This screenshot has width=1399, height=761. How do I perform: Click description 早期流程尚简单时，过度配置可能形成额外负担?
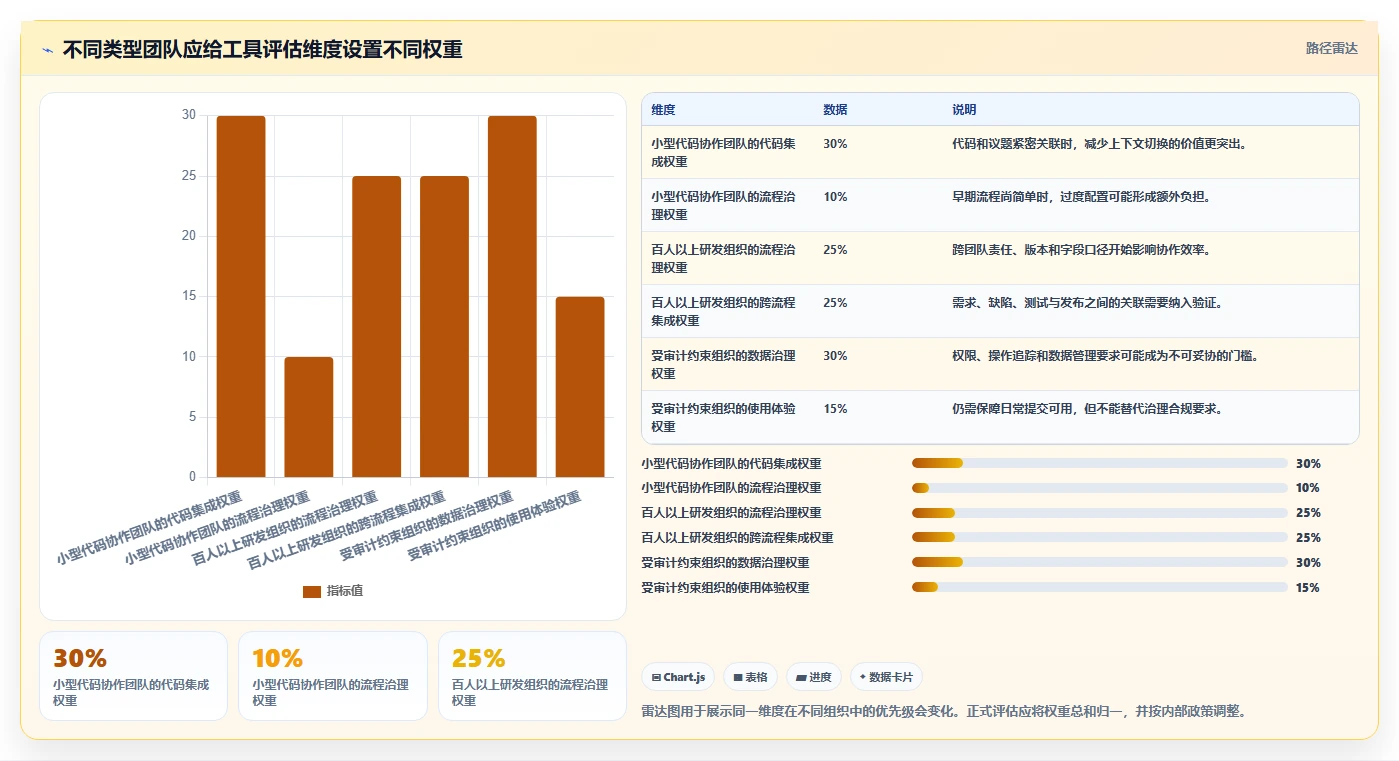(1082, 197)
